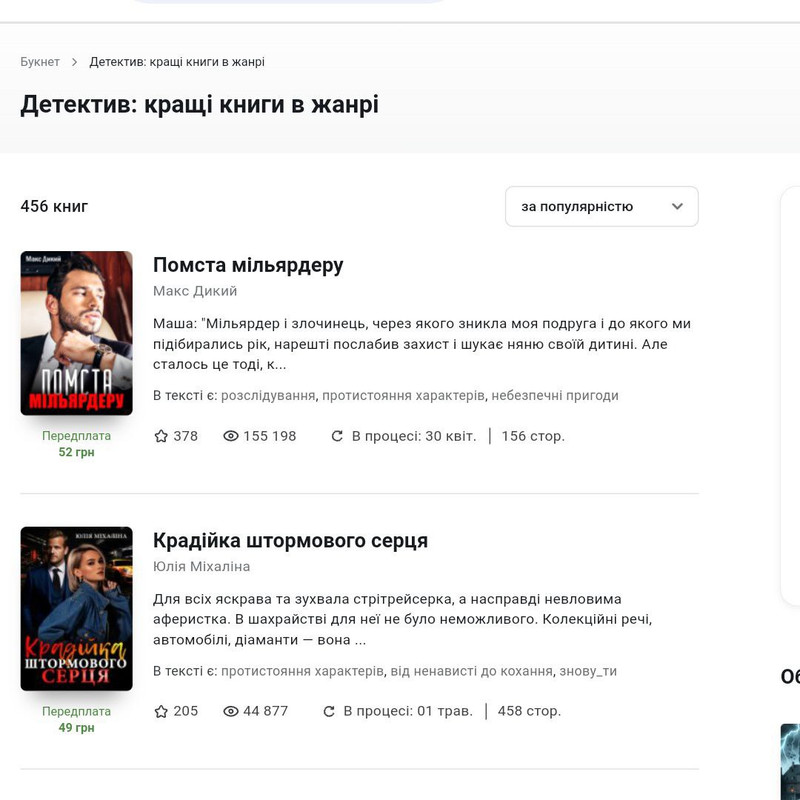This screenshot has height=800, width=800.
Task: Open book cover 'Помста мільярдеру'
Action: click(77, 333)
